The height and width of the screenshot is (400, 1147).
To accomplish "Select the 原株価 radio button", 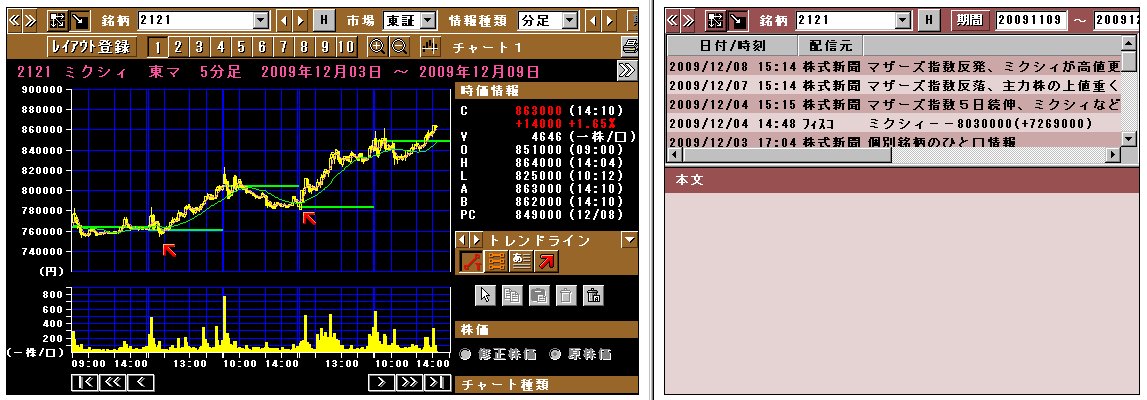I will (x=556, y=354).
